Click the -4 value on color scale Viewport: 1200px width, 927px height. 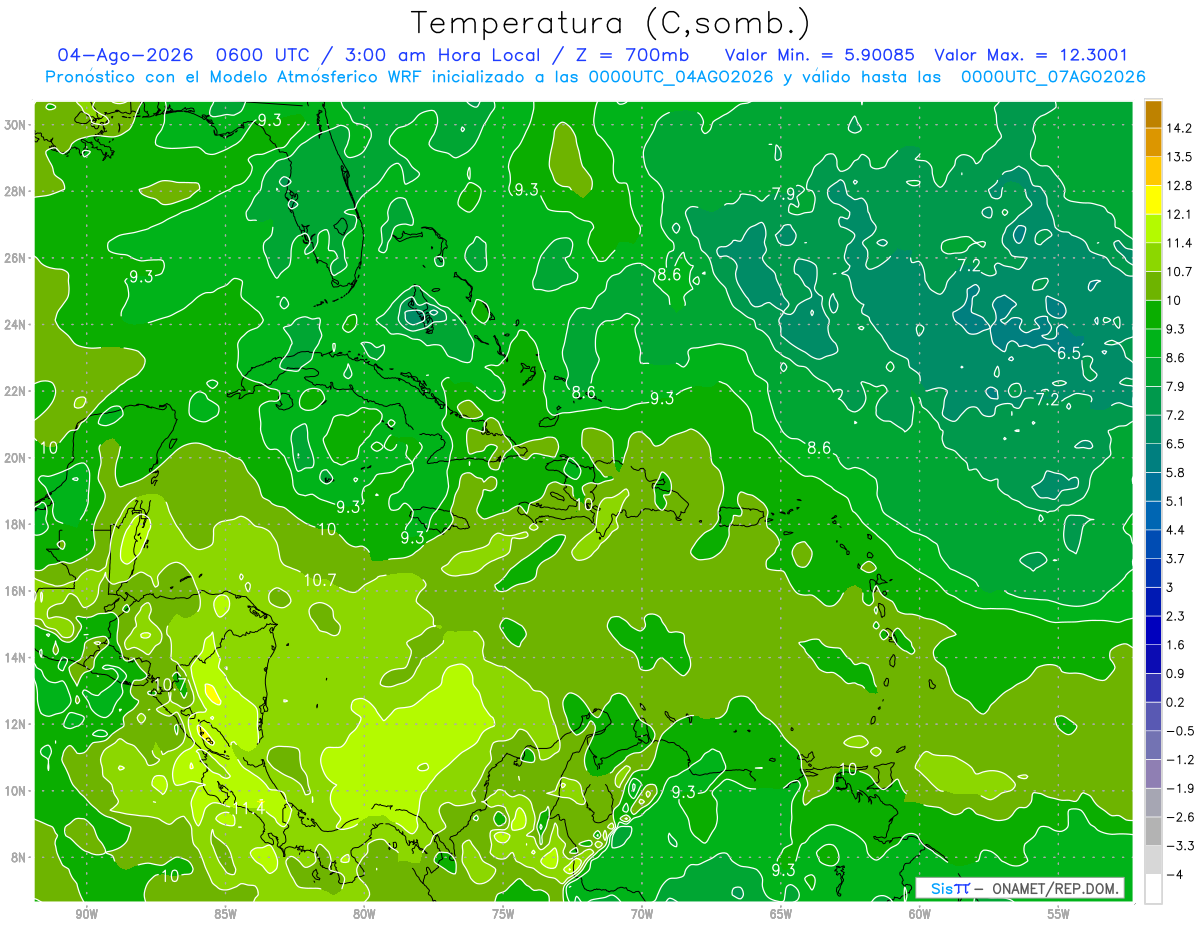coord(1174,875)
